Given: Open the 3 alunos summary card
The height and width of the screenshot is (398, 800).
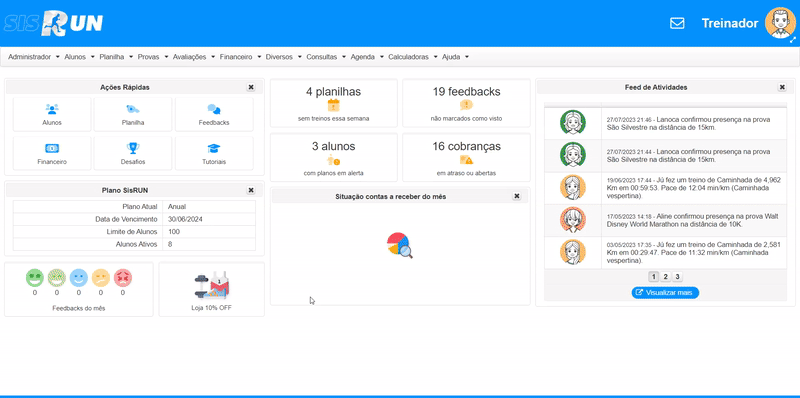Looking at the screenshot, I should [333, 158].
